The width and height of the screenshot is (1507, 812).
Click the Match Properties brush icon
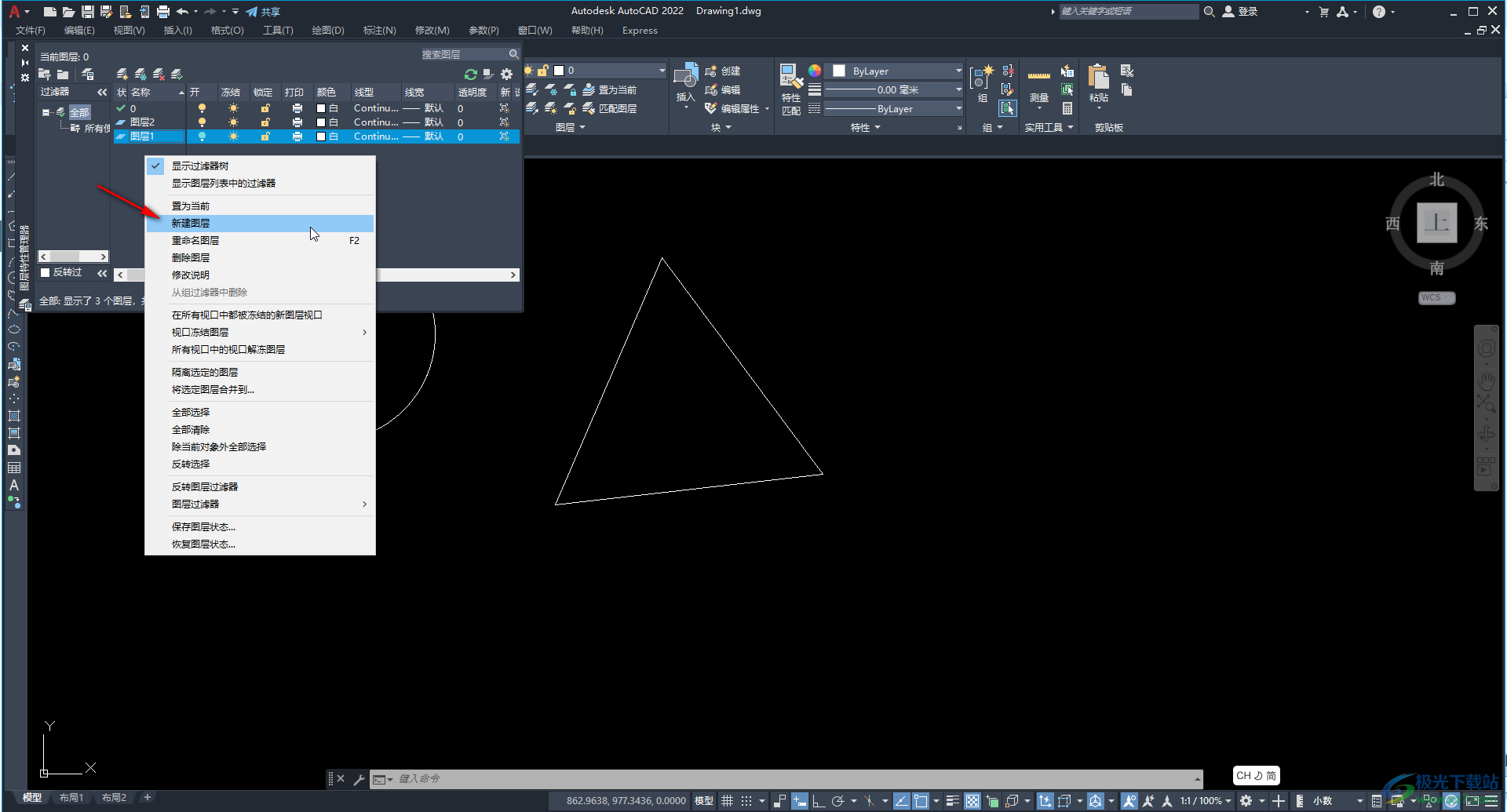(791, 76)
